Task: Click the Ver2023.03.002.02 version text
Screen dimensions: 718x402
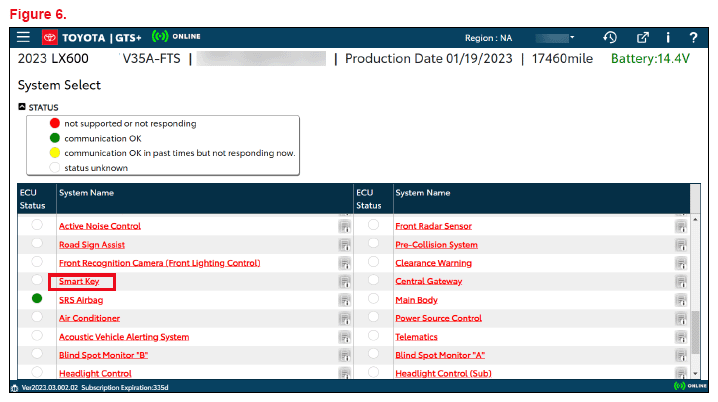Action: [49, 387]
